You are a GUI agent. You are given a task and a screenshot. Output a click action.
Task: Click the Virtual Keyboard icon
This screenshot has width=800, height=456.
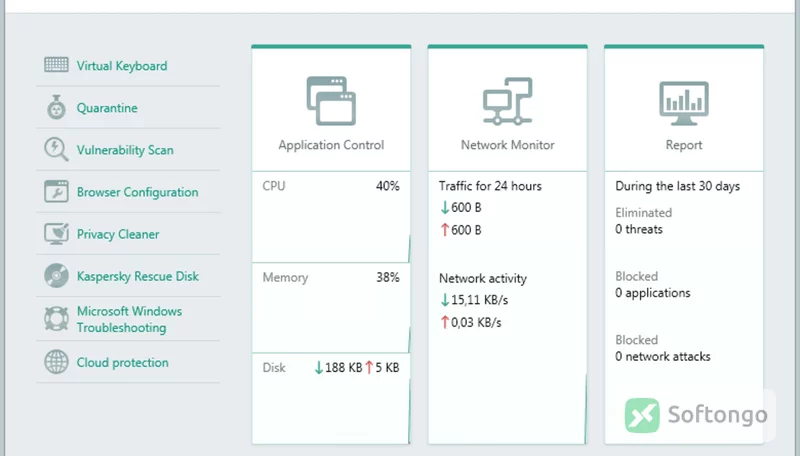pyautogui.click(x=56, y=65)
